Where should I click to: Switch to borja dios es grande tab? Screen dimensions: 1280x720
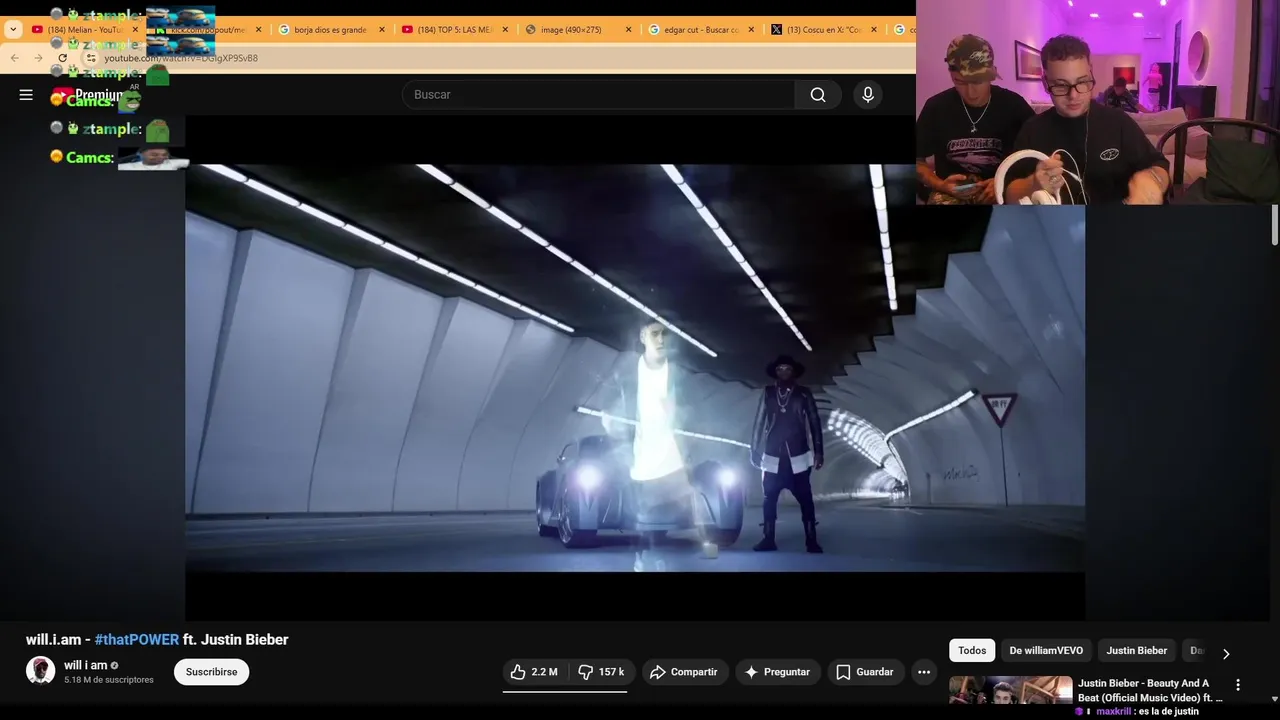330,30
